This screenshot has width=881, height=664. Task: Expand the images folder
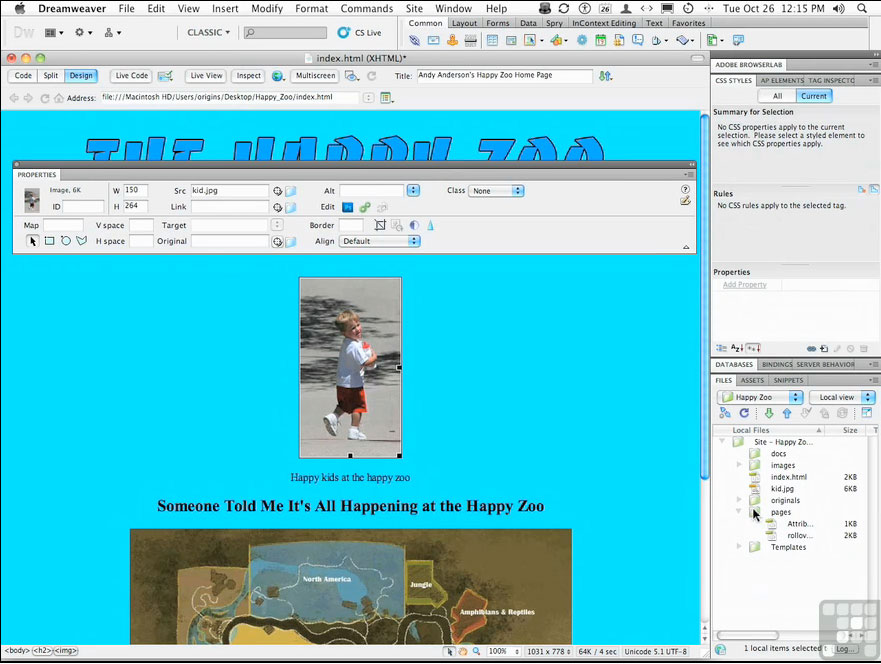[739, 465]
